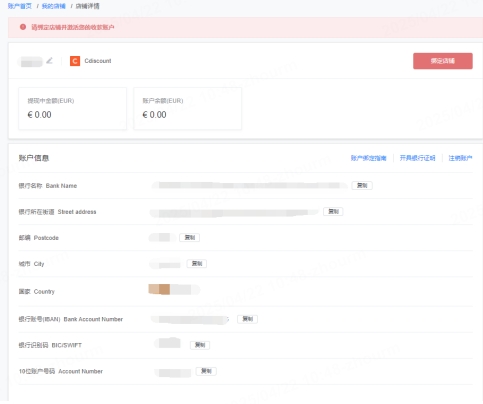Screen dimensions: 483x404
Task: Copy the 10-digit Account Number
Action: coord(206,371)
